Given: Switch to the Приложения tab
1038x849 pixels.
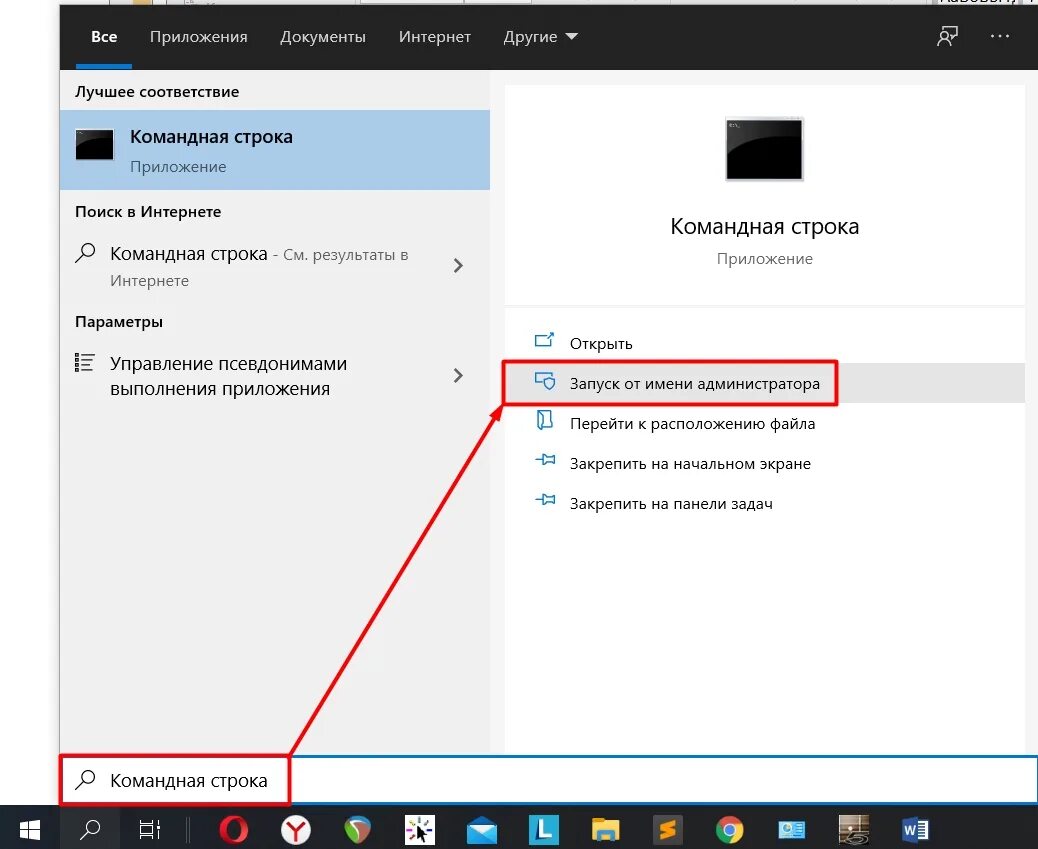Looking at the screenshot, I should point(199,36).
